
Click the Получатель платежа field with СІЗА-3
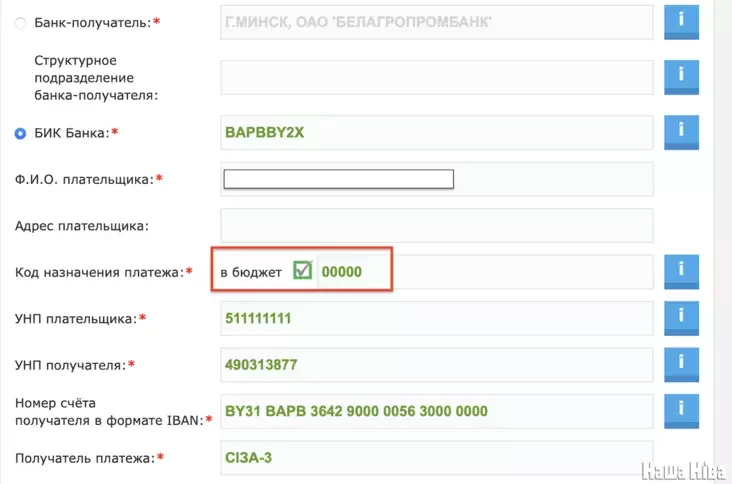[436, 458]
